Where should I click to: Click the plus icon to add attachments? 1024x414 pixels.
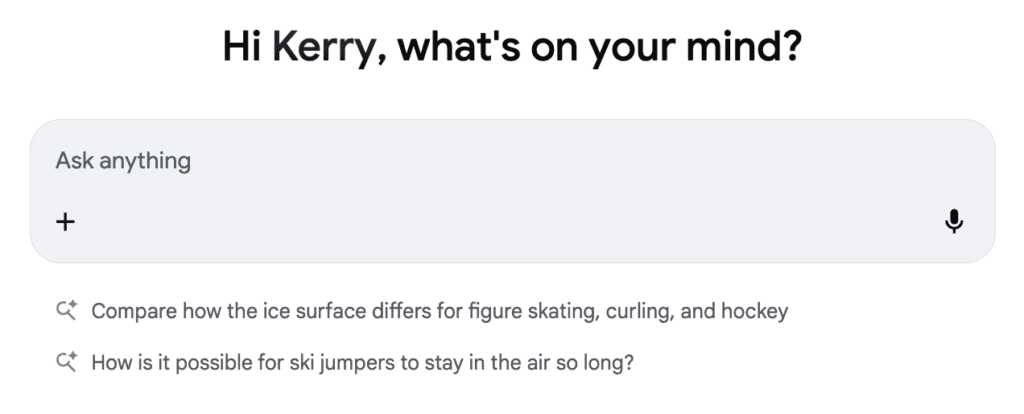click(65, 222)
